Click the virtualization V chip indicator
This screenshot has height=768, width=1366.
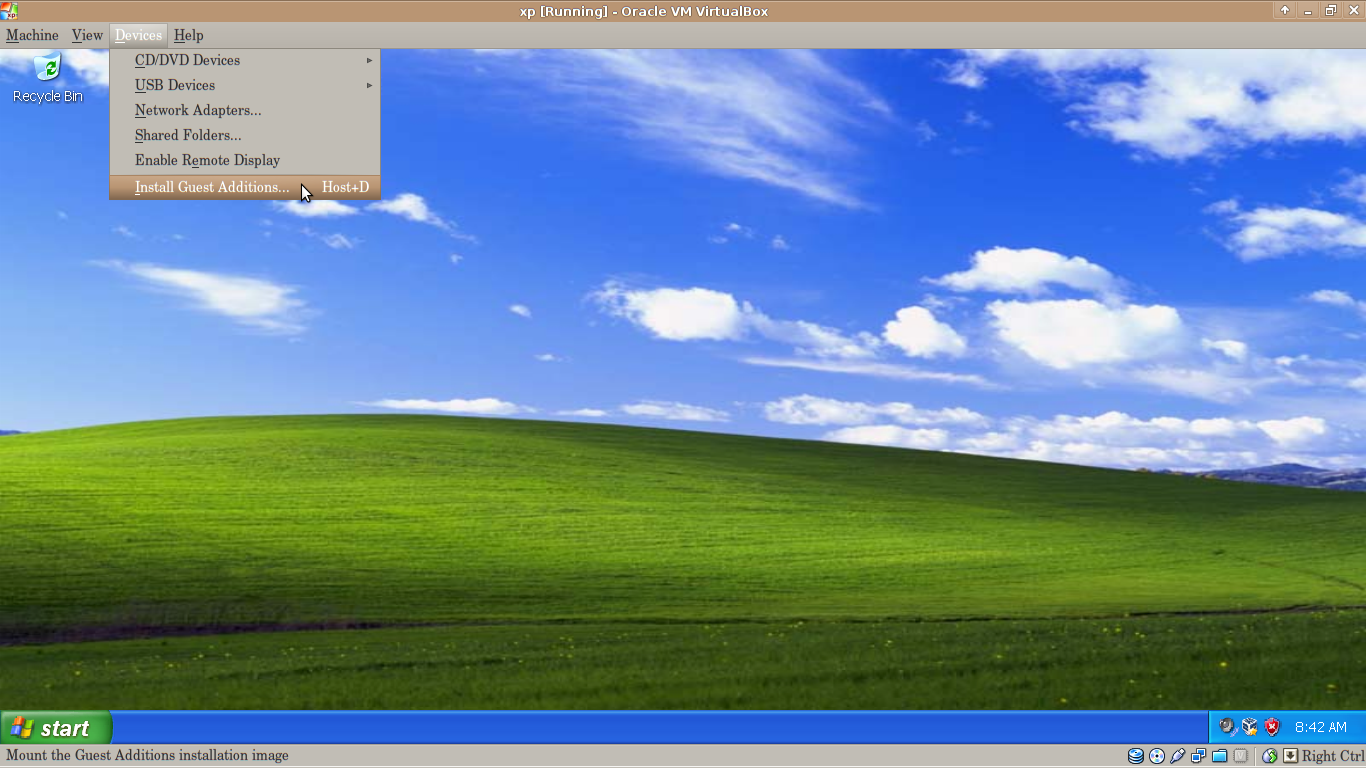pos(1241,756)
